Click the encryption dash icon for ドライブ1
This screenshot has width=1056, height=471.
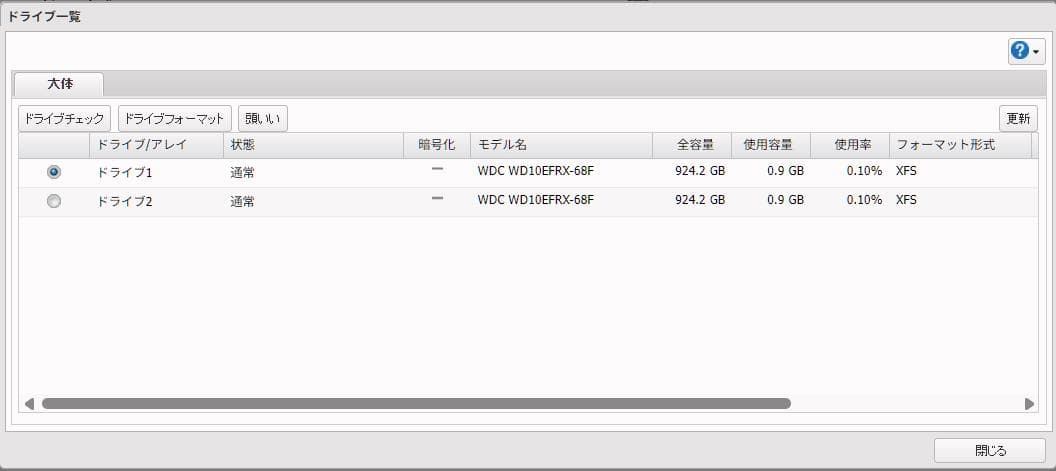tap(436, 170)
